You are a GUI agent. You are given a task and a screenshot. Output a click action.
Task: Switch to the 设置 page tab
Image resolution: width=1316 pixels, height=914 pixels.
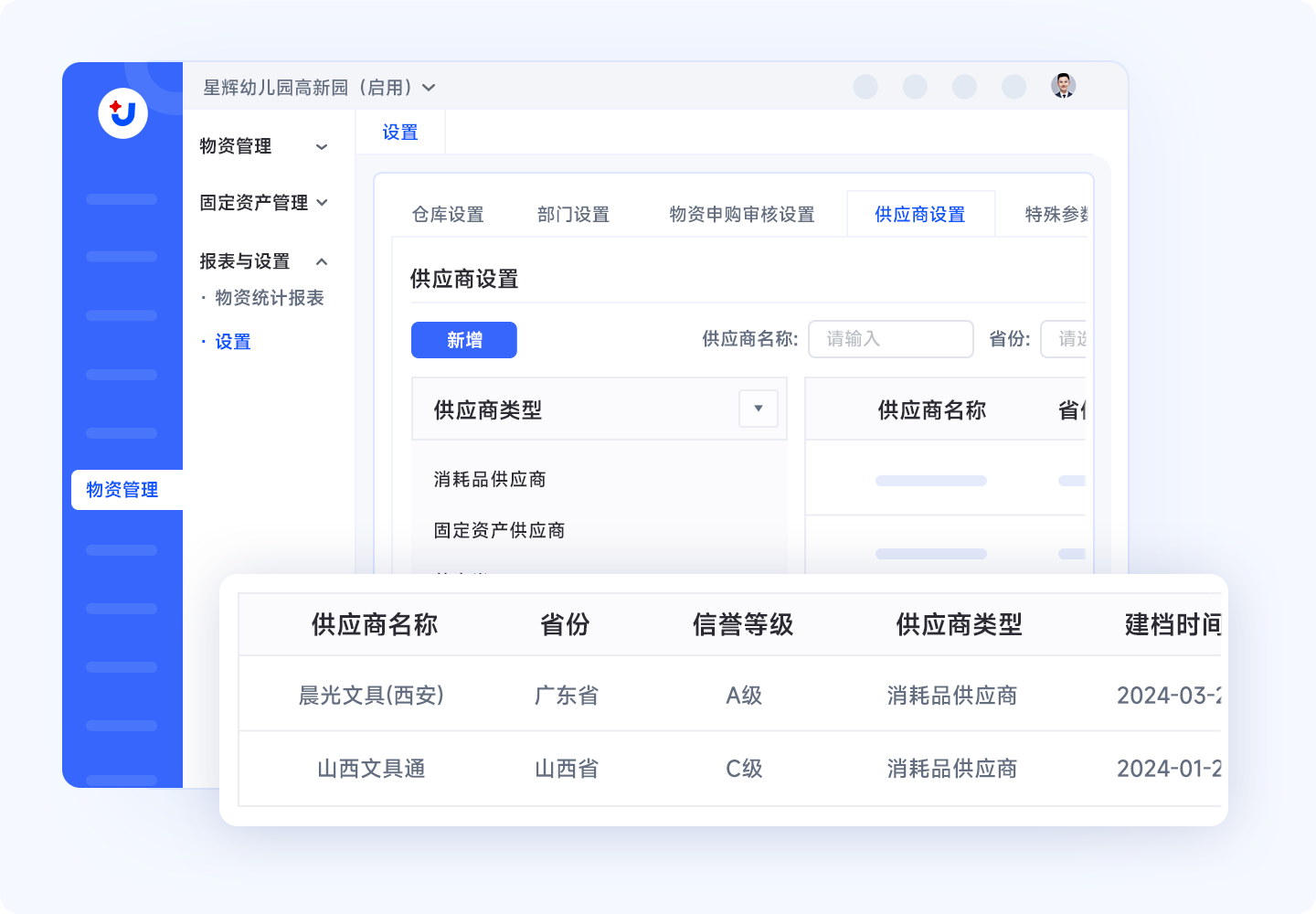coord(400,133)
